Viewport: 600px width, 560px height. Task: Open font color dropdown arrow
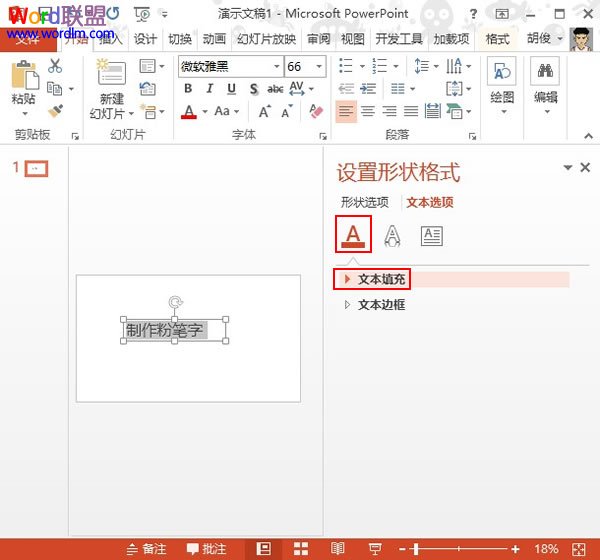click(x=205, y=112)
